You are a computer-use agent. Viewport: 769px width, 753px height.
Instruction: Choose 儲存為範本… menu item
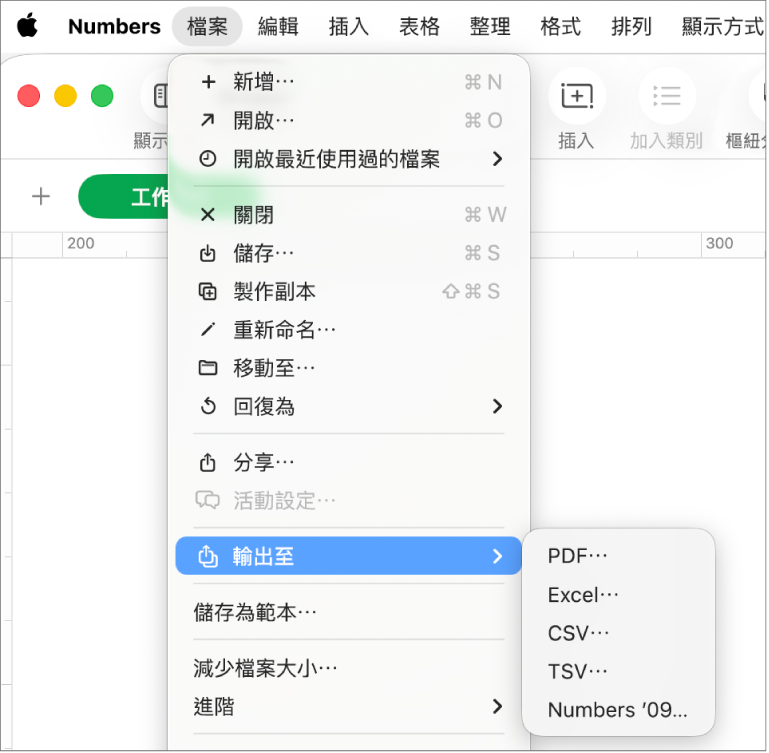pos(349,612)
